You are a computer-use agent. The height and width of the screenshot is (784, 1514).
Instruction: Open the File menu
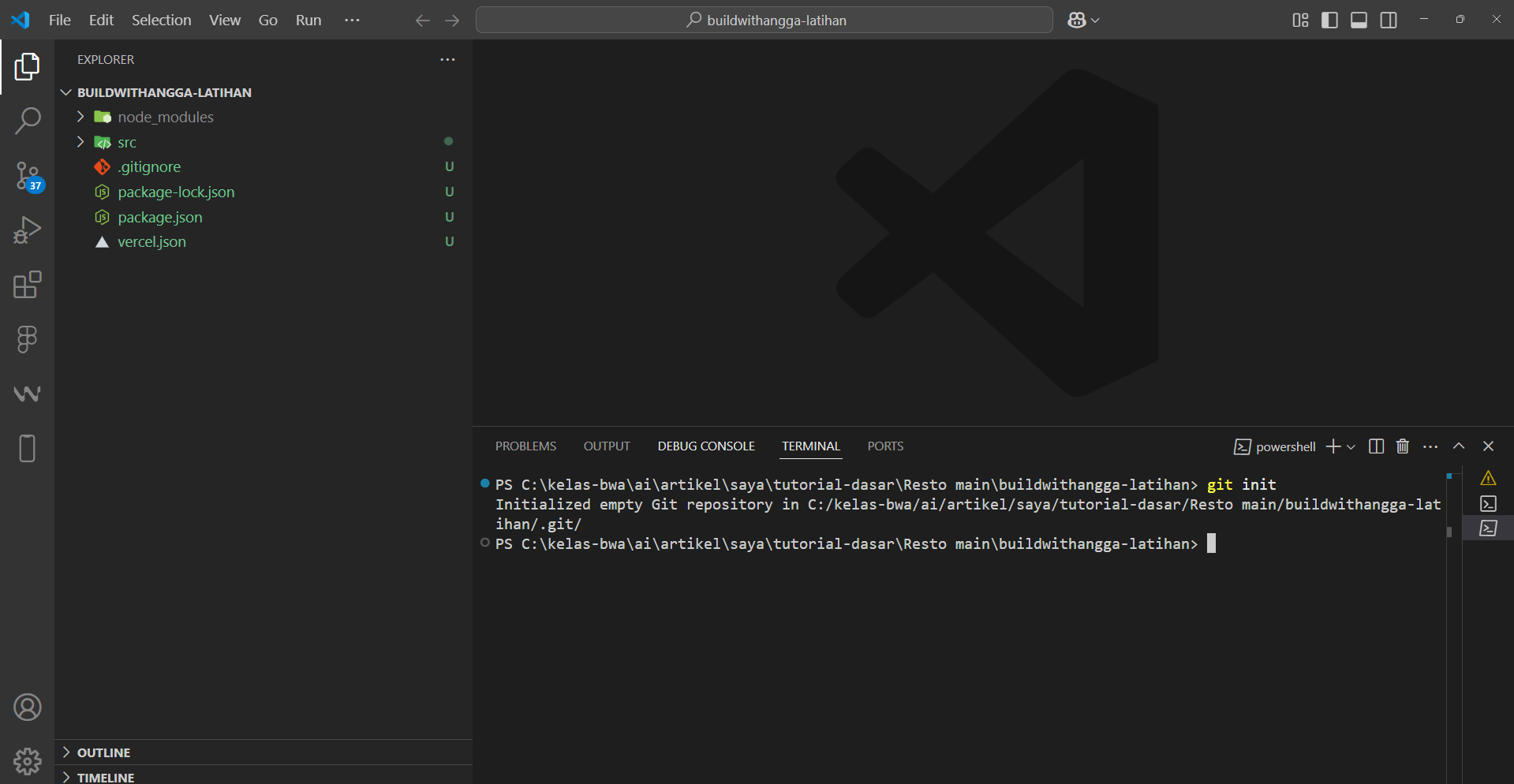point(60,21)
